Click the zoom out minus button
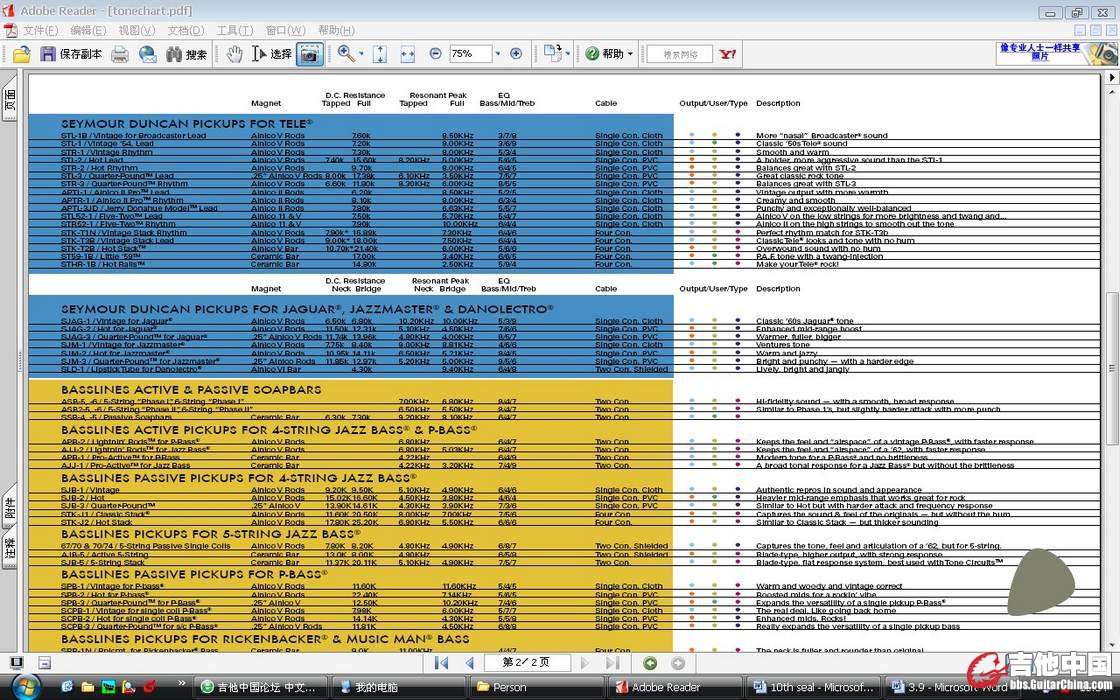The height and width of the screenshot is (700, 1120). 436,54
